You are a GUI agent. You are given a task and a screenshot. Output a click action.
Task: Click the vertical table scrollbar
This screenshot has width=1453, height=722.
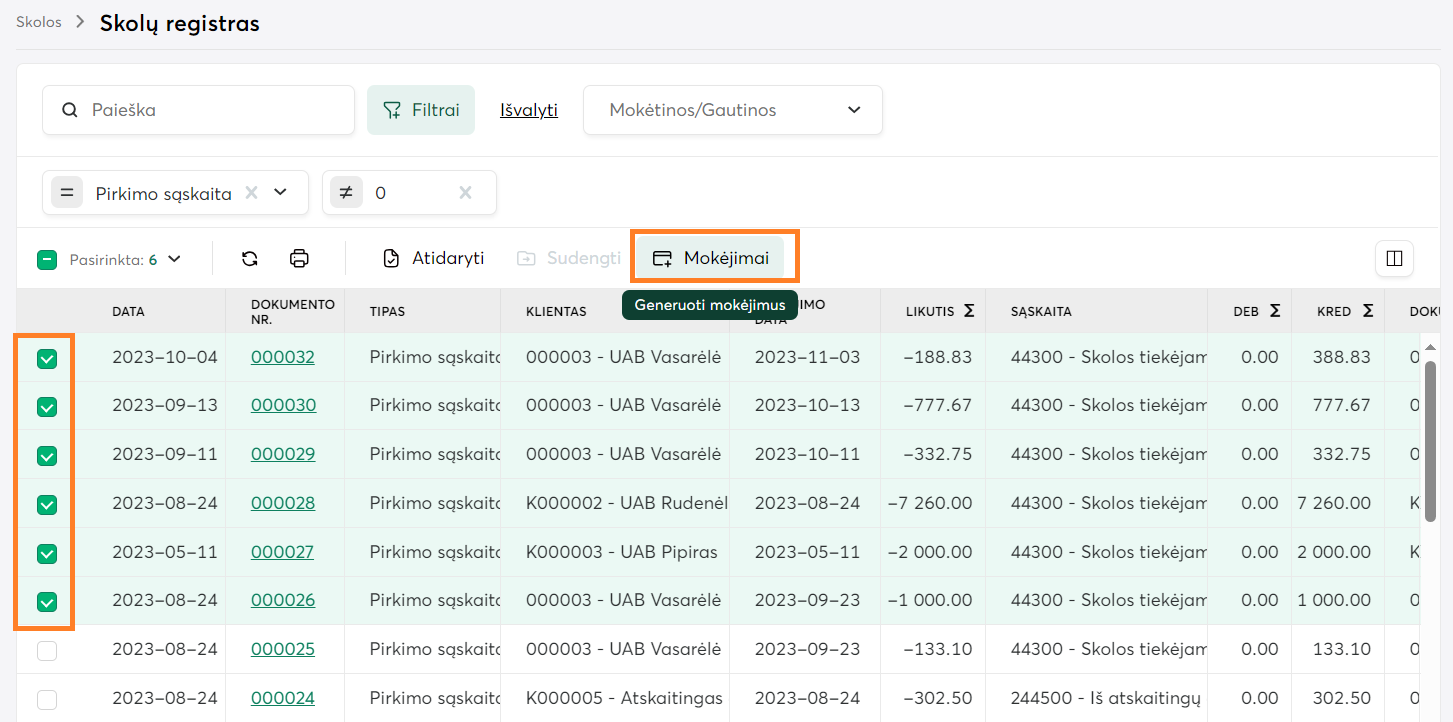pyautogui.click(x=1430, y=440)
